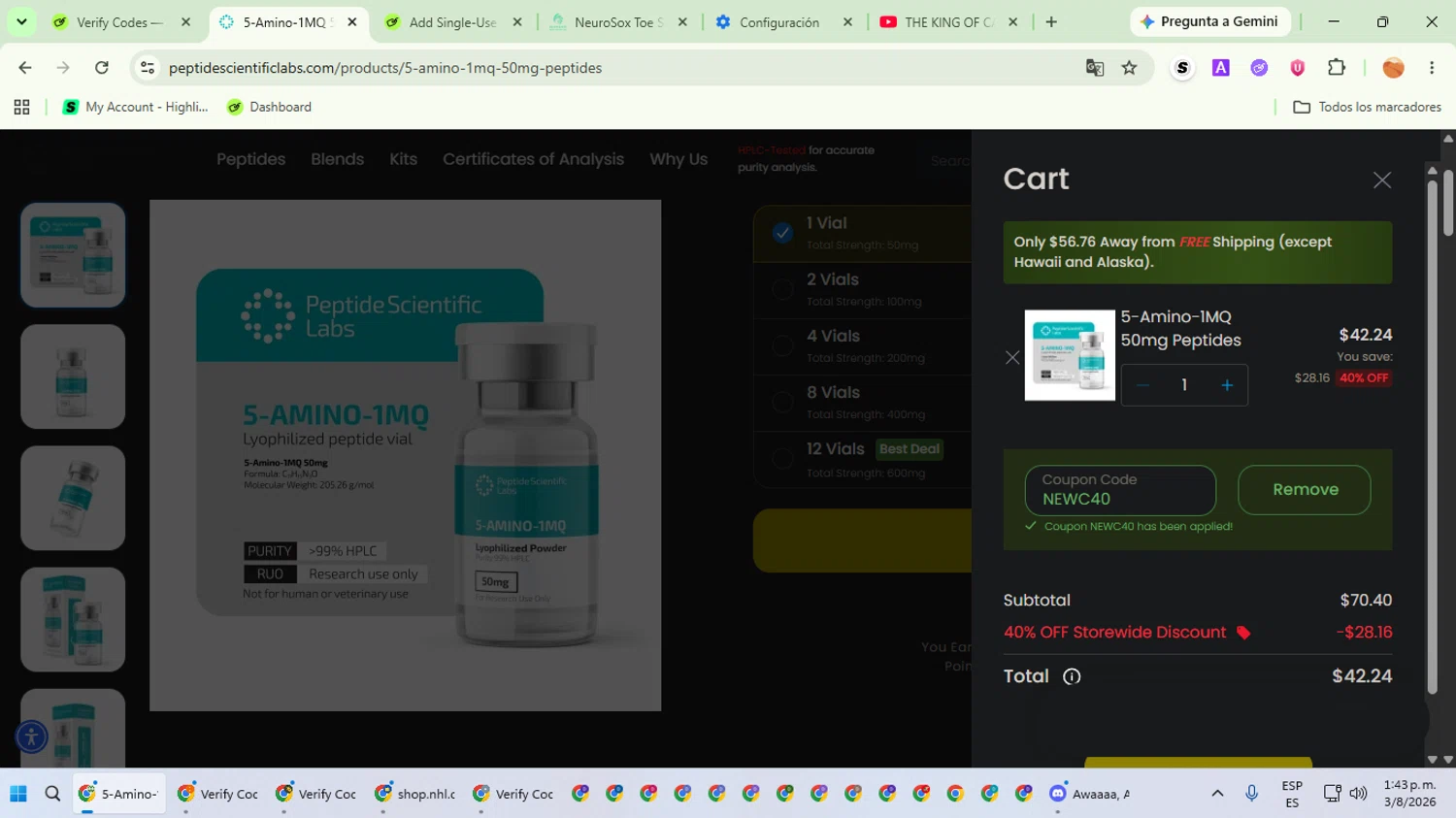1456x818 pixels.
Task: Select the third tilted vial thumbnail
Action: click(73, 498)
